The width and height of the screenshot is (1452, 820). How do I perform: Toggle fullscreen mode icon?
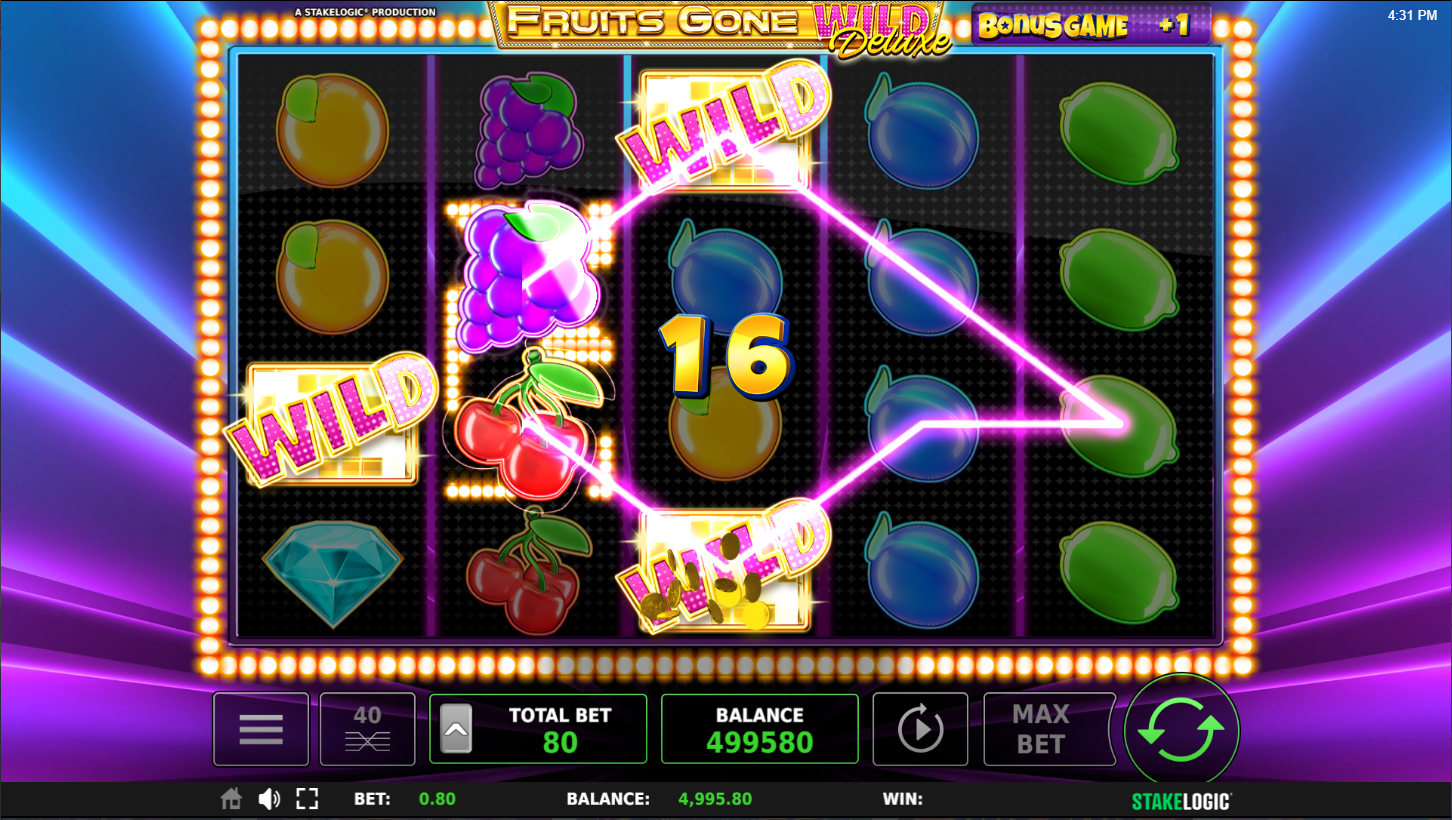tap(307, 799)
